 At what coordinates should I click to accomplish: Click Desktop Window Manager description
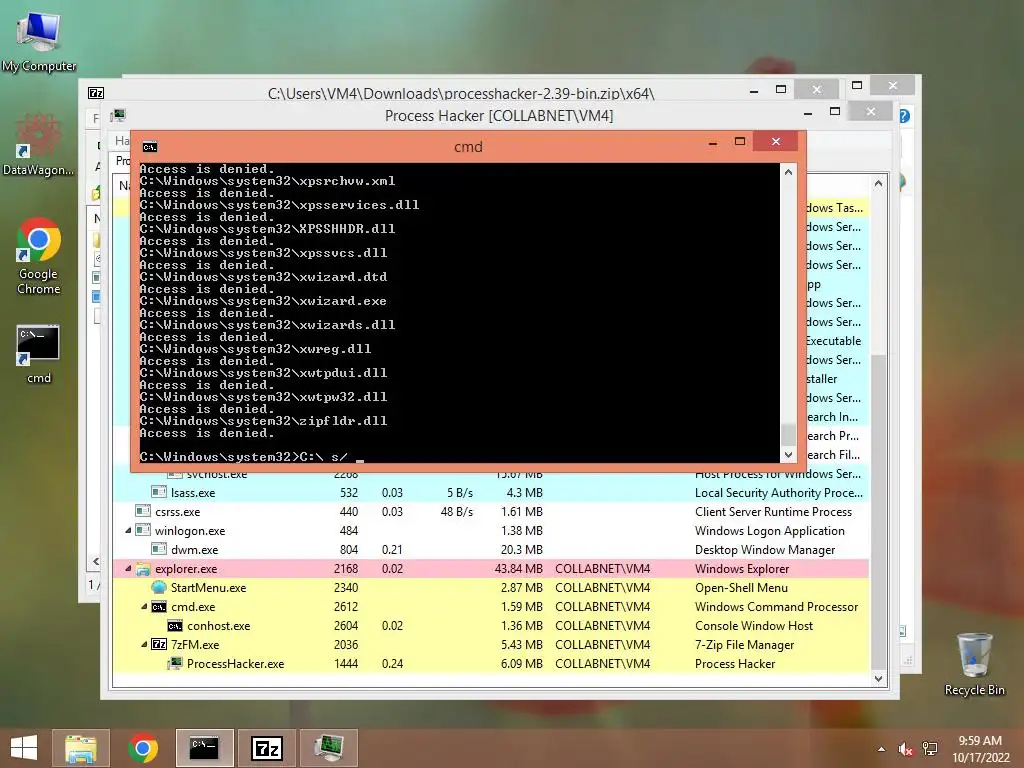[765, 550]
